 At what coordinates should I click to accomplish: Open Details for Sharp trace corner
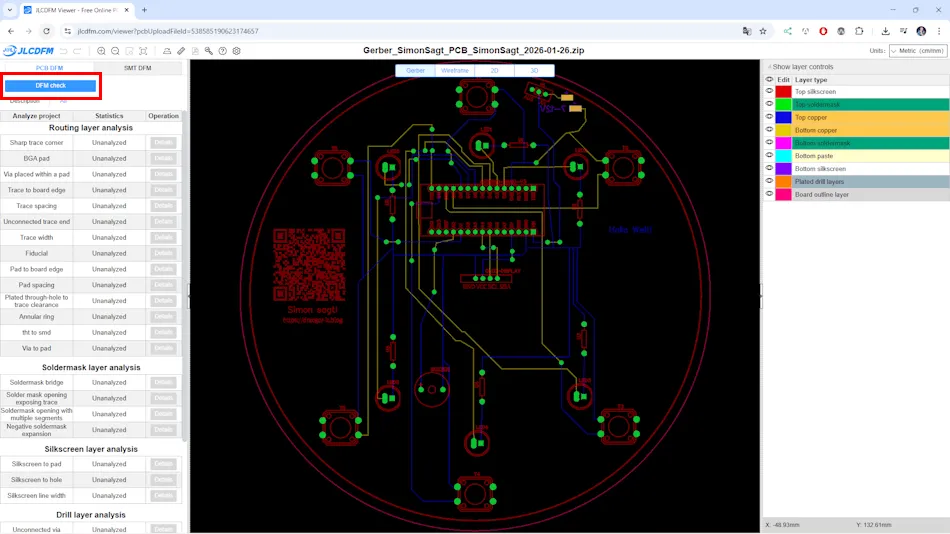(163, 142)
